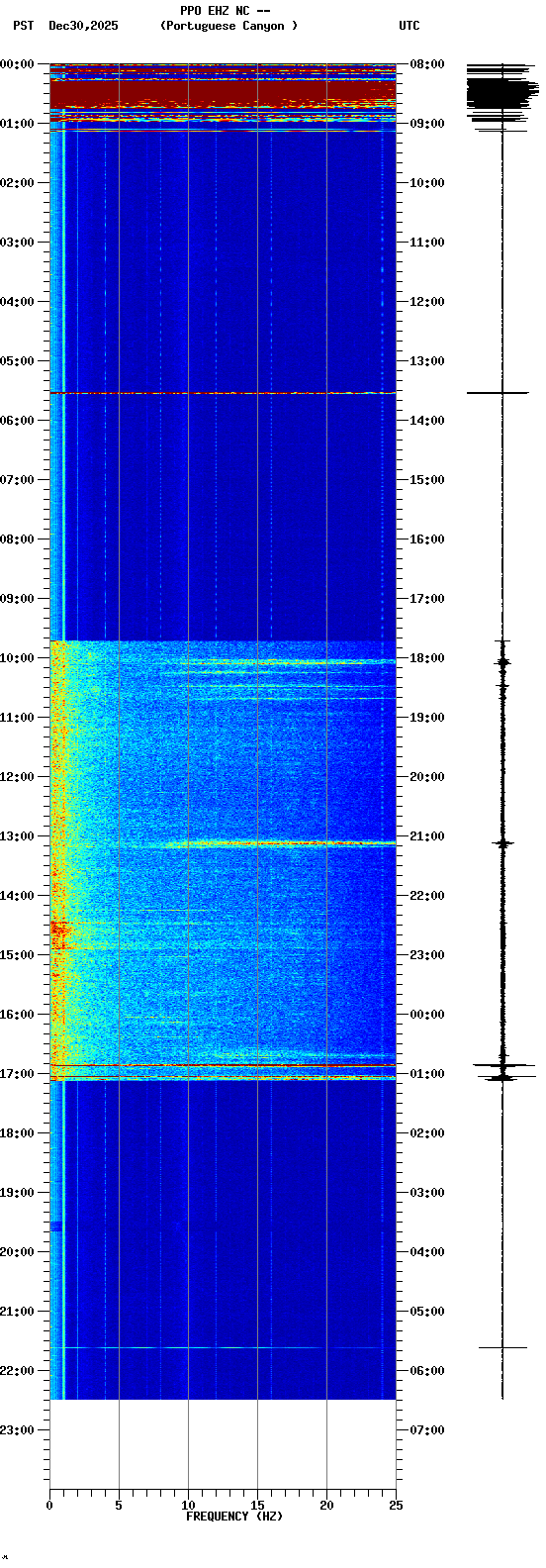Select the PST 17:00 time label
Image resolution: width=546 pixels, height=1568 pixels.
point(17,1074)
